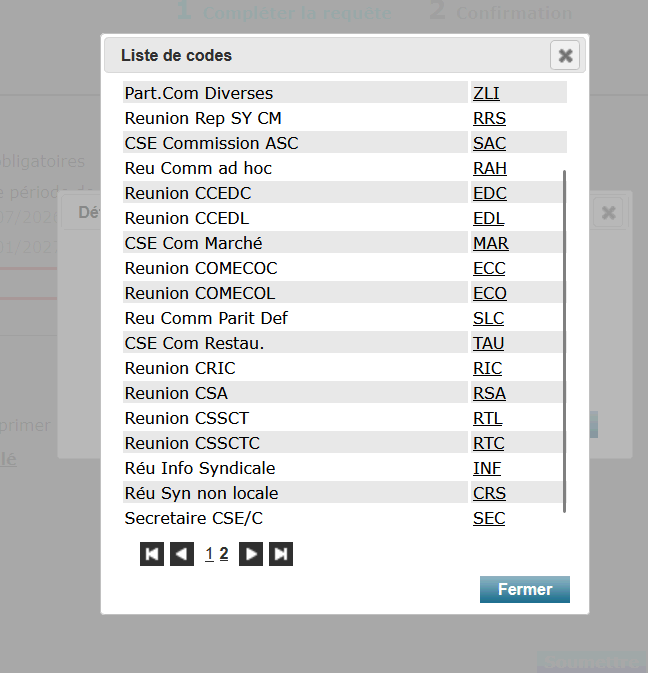Click the Reunion CSSCTC label

[192, 443]
